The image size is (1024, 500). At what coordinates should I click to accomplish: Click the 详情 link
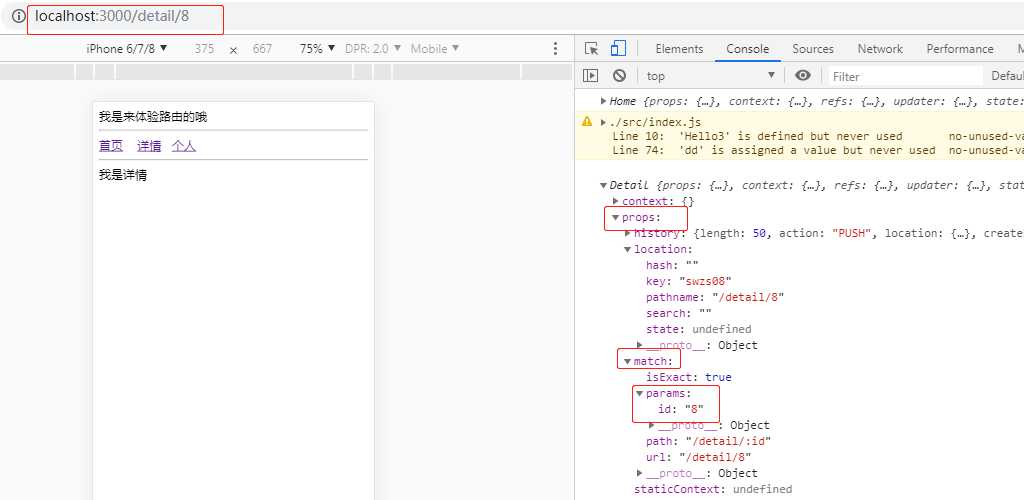[x=149, y=146]
